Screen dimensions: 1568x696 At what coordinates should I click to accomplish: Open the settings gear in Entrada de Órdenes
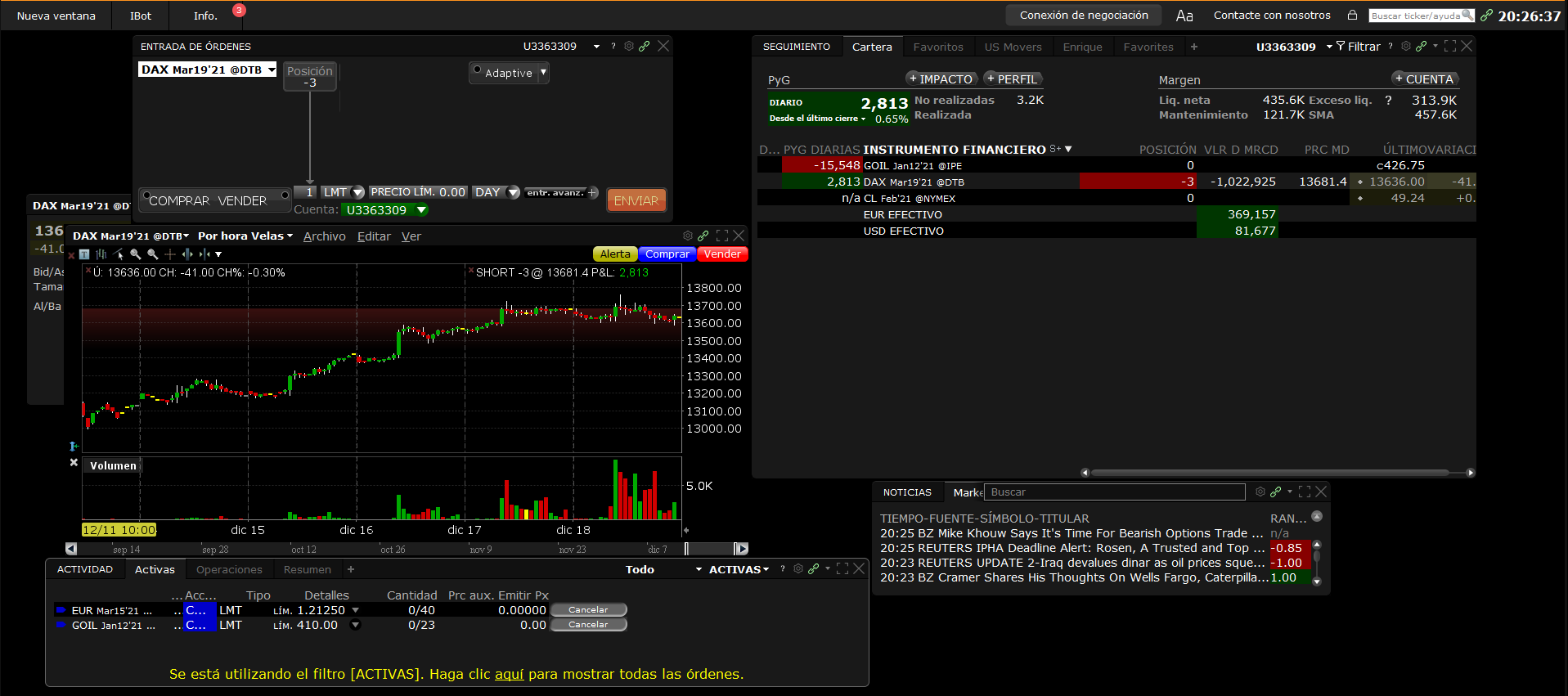coord(629,47)
